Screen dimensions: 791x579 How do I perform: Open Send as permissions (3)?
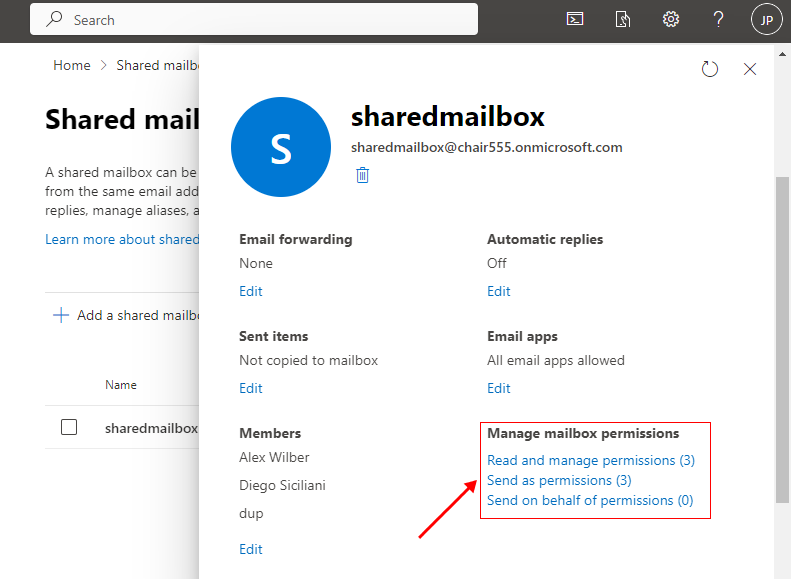559,480
